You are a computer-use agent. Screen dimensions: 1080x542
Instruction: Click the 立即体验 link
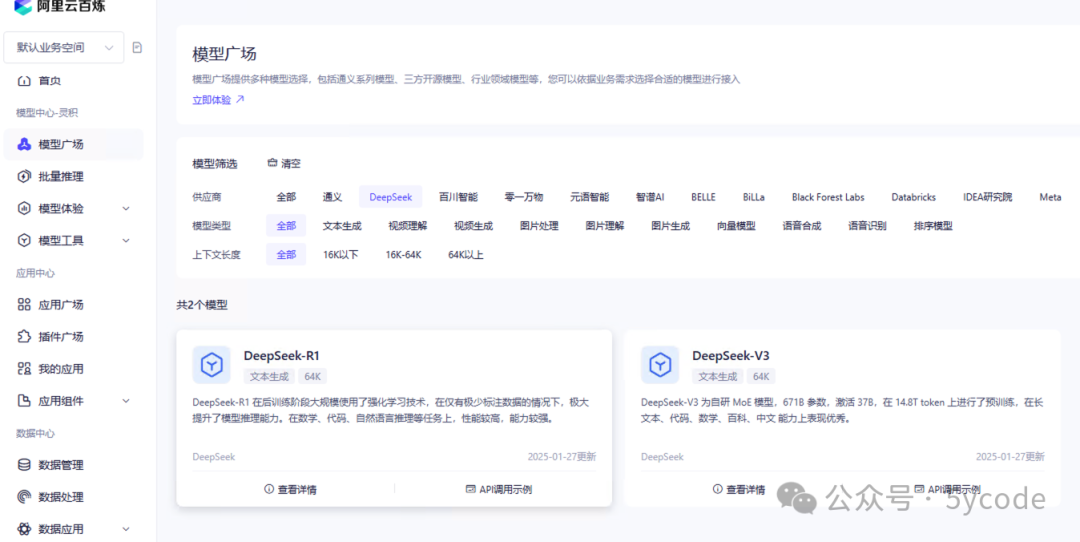[x=211, y=100]
